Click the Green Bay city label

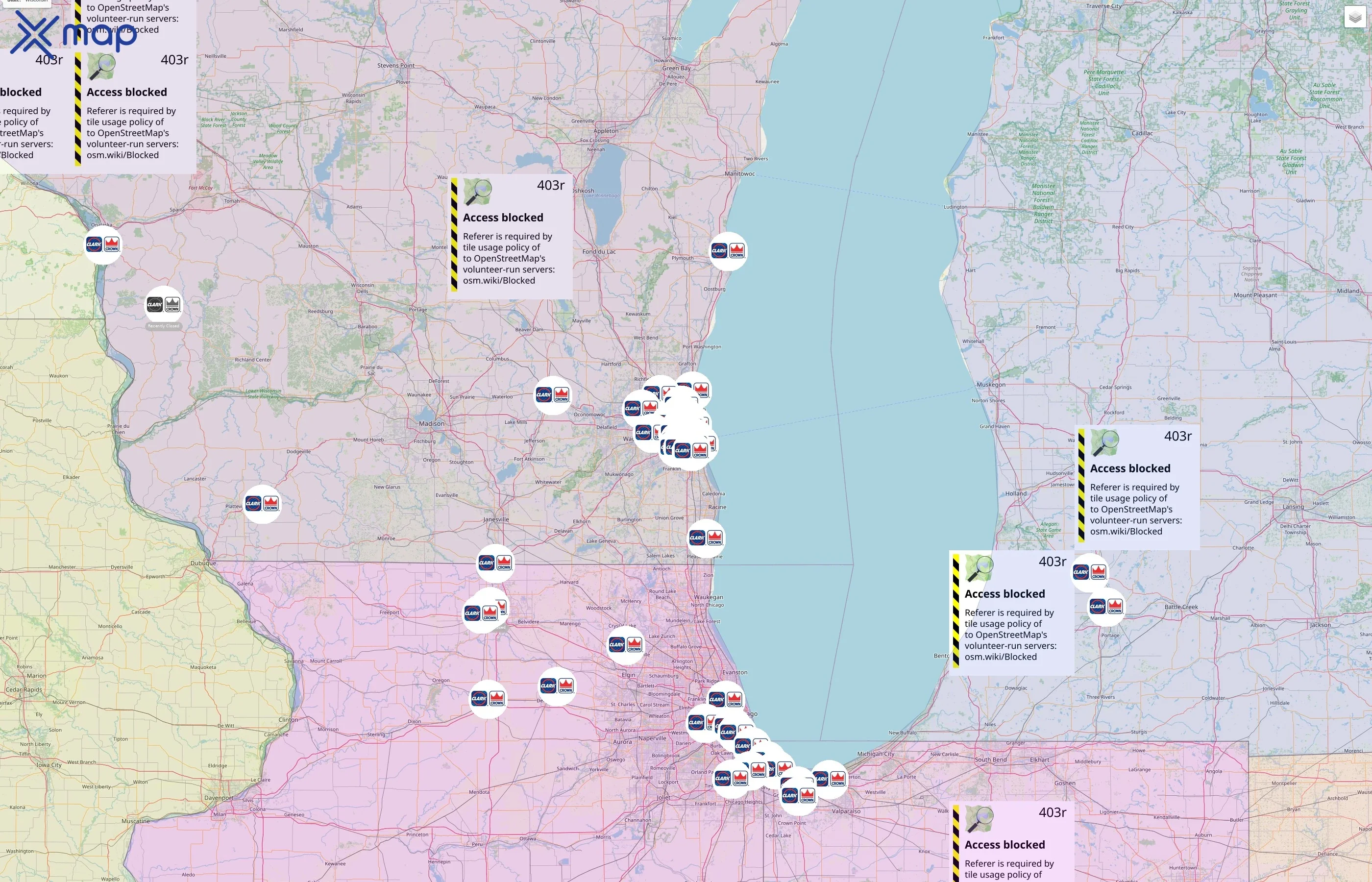[676, 68]
